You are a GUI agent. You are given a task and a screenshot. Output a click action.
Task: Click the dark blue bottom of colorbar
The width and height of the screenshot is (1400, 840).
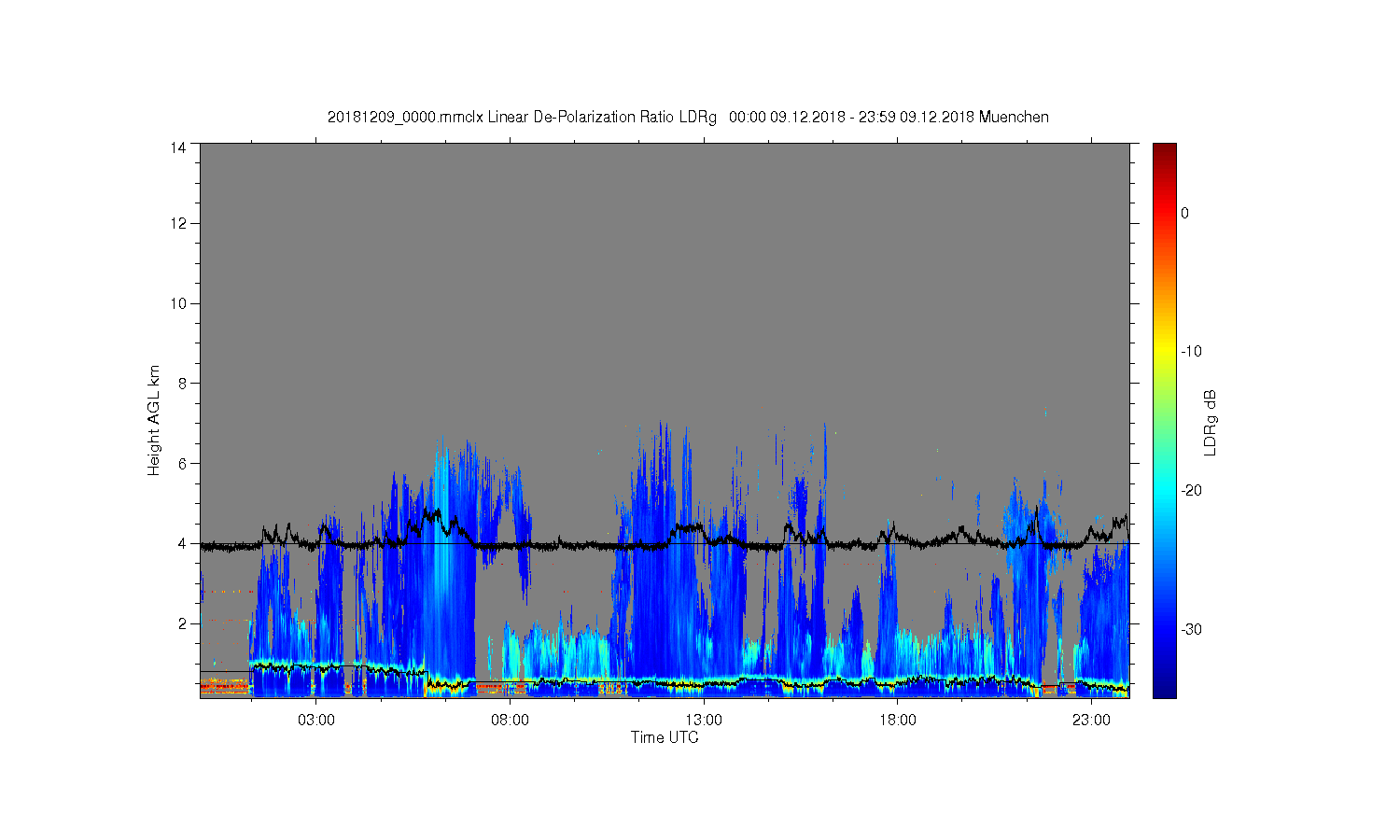[1164, 689]
